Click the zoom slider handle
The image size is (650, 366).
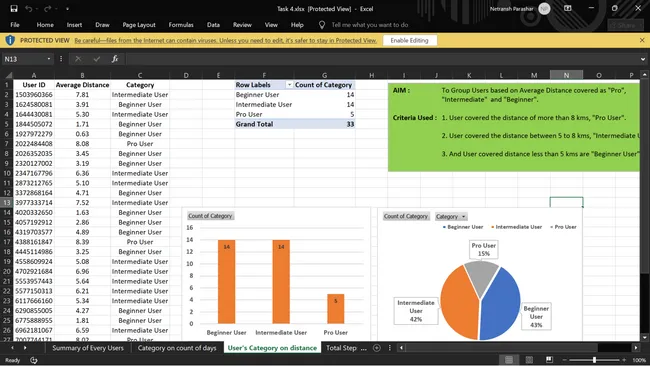[594, 360]
